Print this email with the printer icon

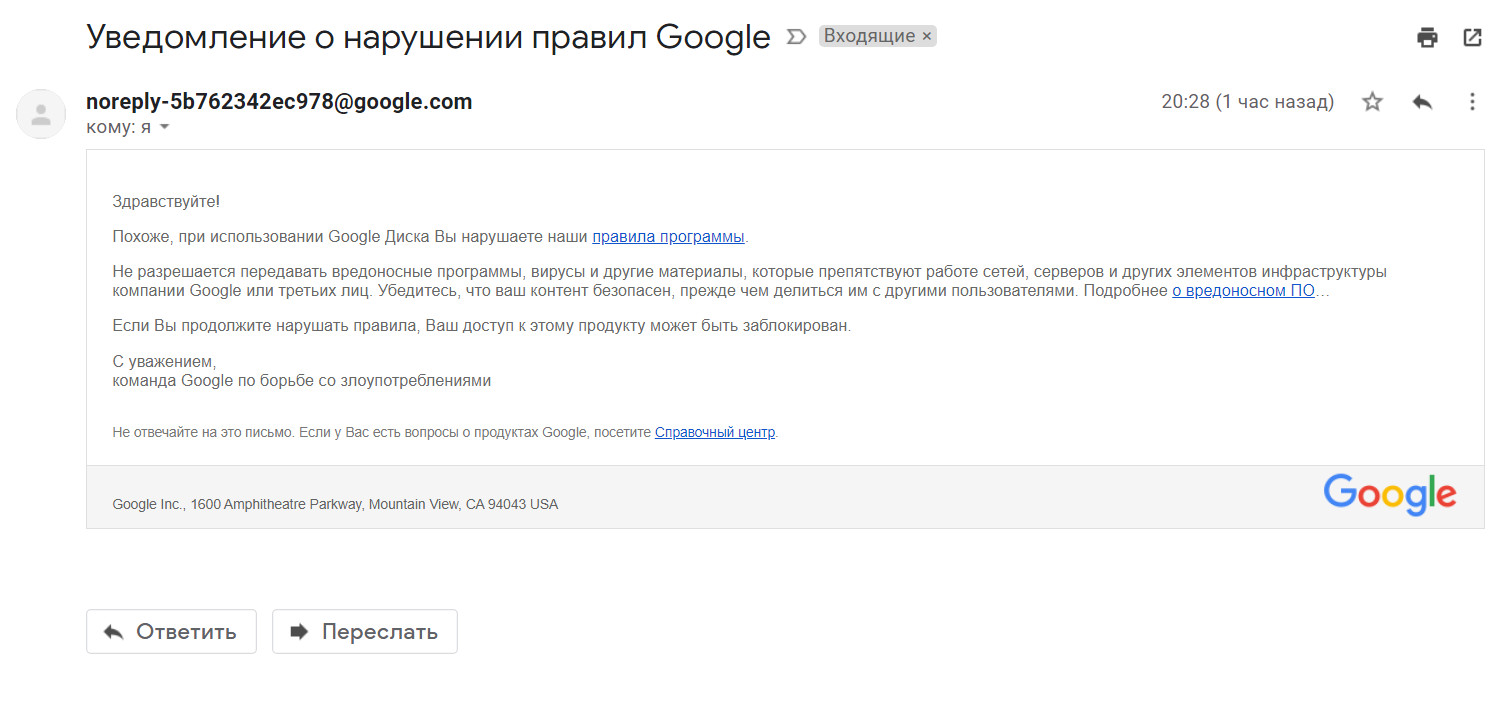pyautogui.click(x=1427, y=38)
